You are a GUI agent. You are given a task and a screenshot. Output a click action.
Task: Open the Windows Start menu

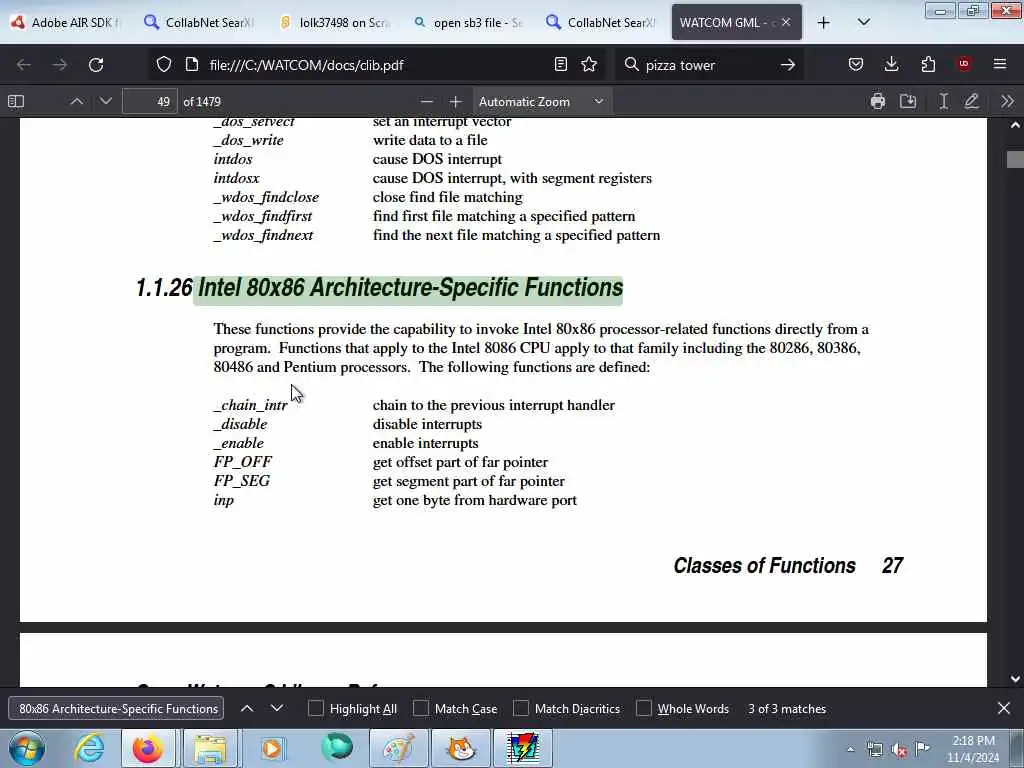click(26, 748)
